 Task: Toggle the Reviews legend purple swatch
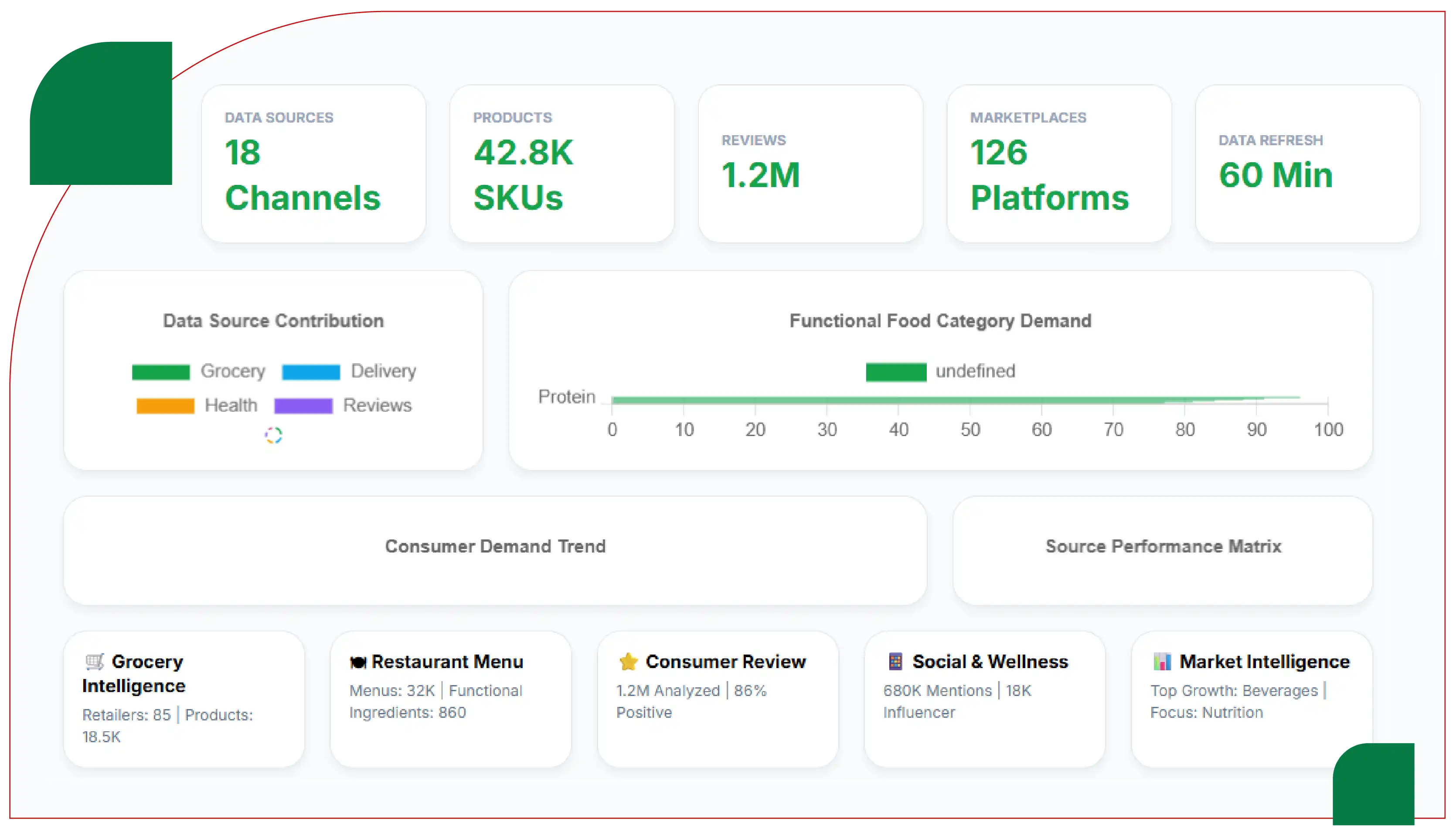click(x=303, y=406)
